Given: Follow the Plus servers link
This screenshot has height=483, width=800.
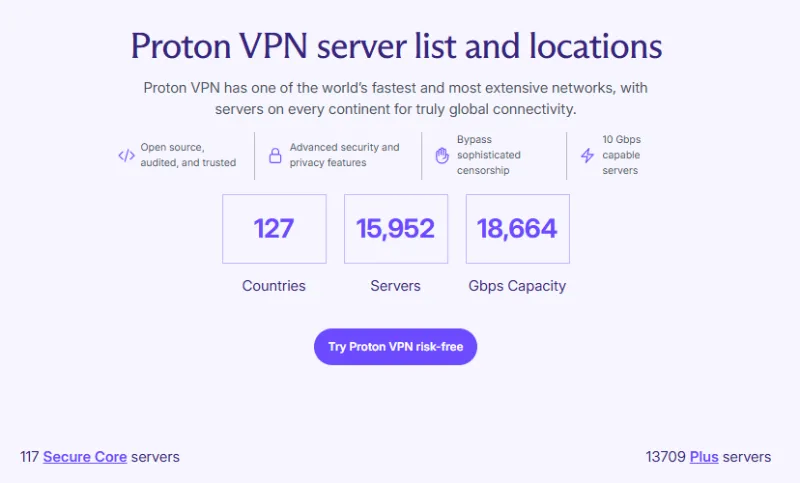Looking at the screenshot, I should point(704,457).
